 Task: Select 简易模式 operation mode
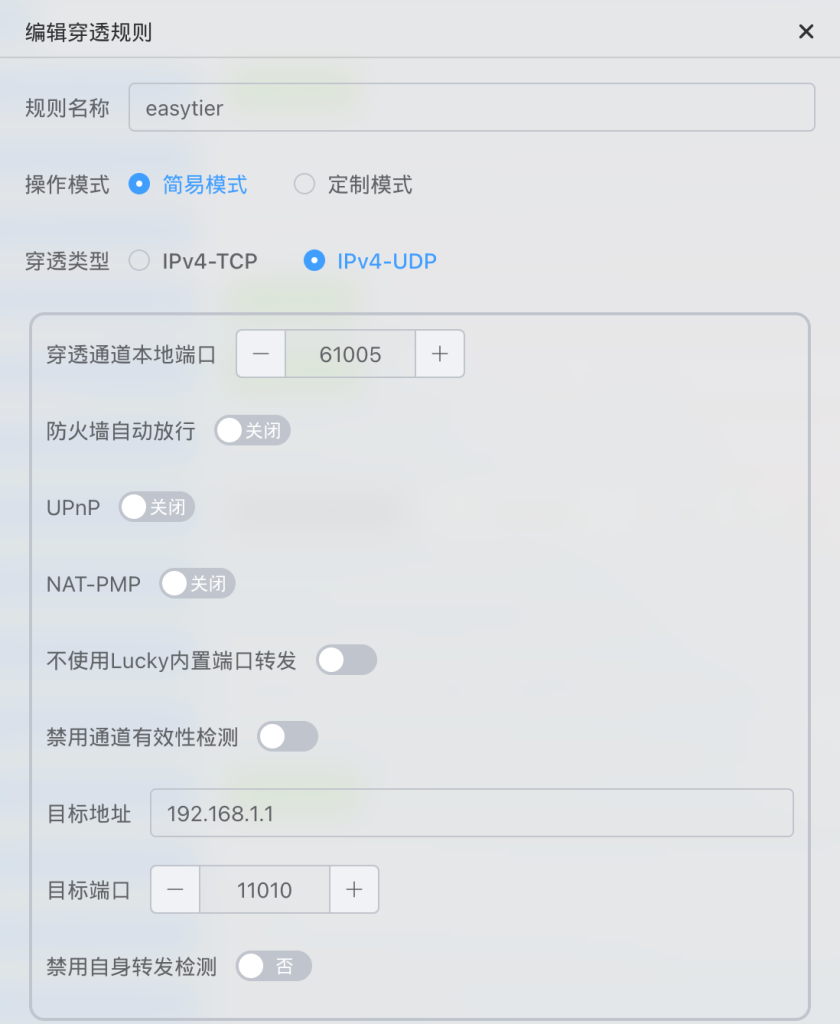[x=140, y=185]
